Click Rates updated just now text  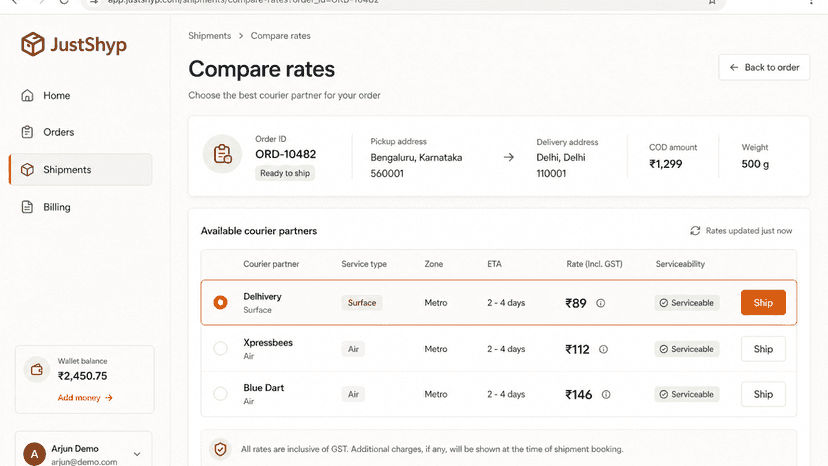749,231
